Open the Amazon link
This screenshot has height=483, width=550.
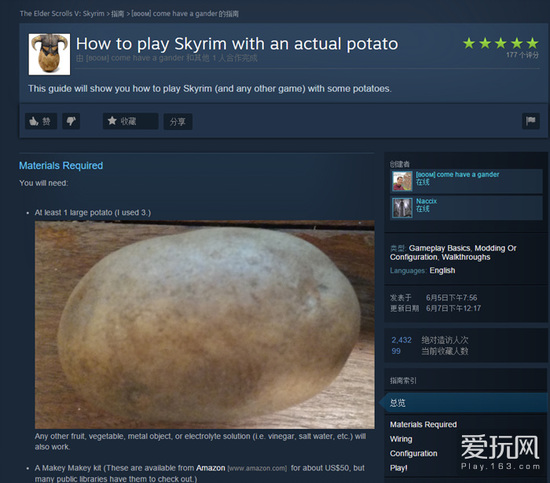coord(210,468)
